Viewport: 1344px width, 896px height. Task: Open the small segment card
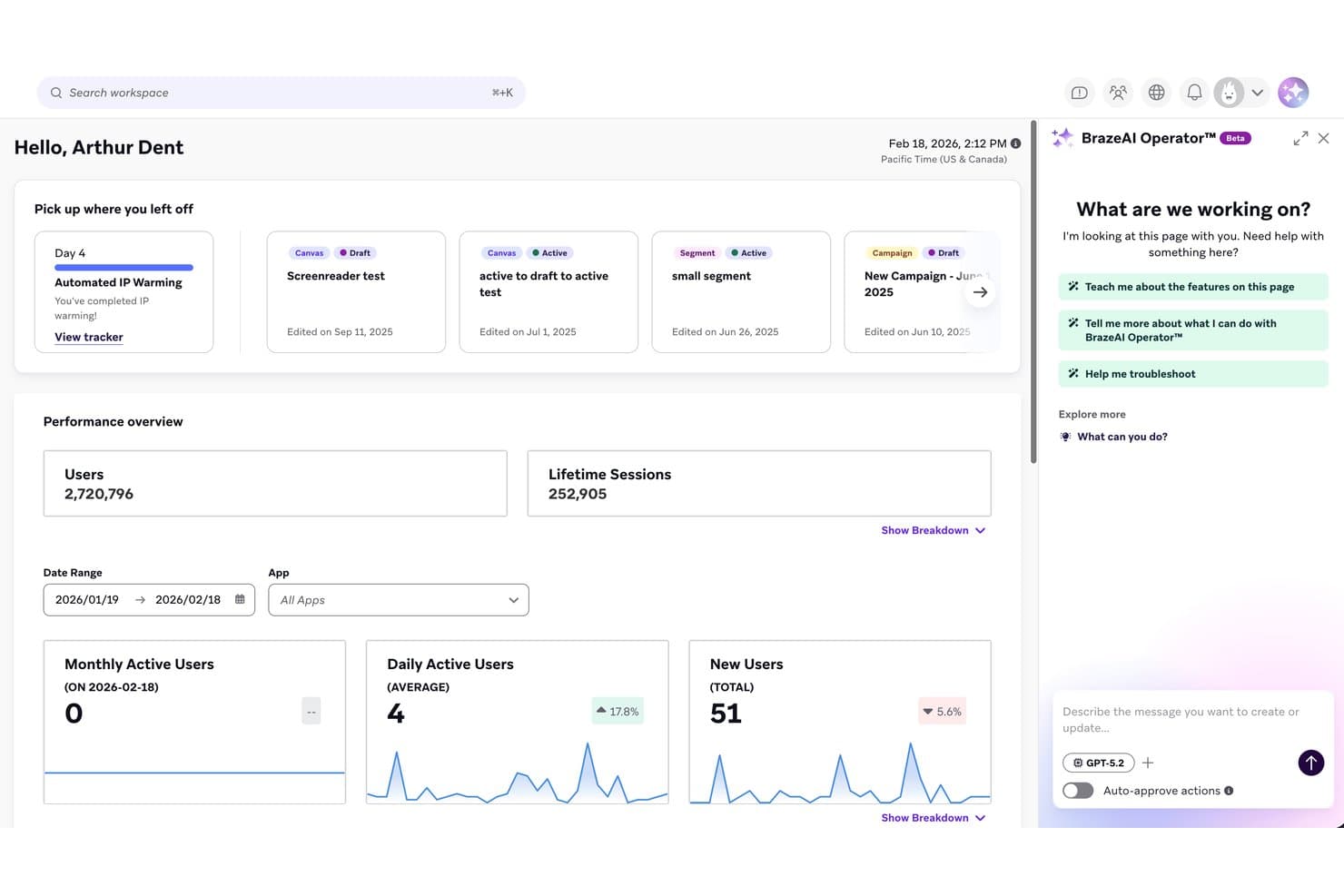(x=741, y=291)
